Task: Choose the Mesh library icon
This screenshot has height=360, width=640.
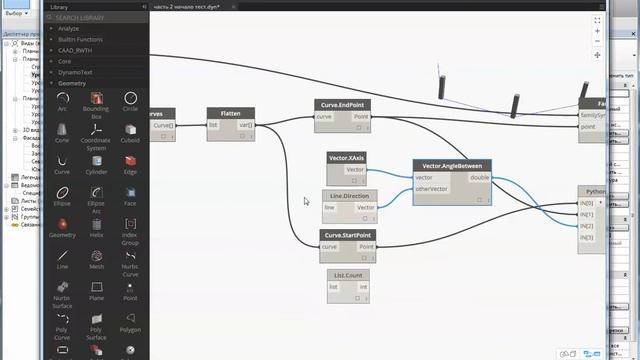Action: click(96, 256)
